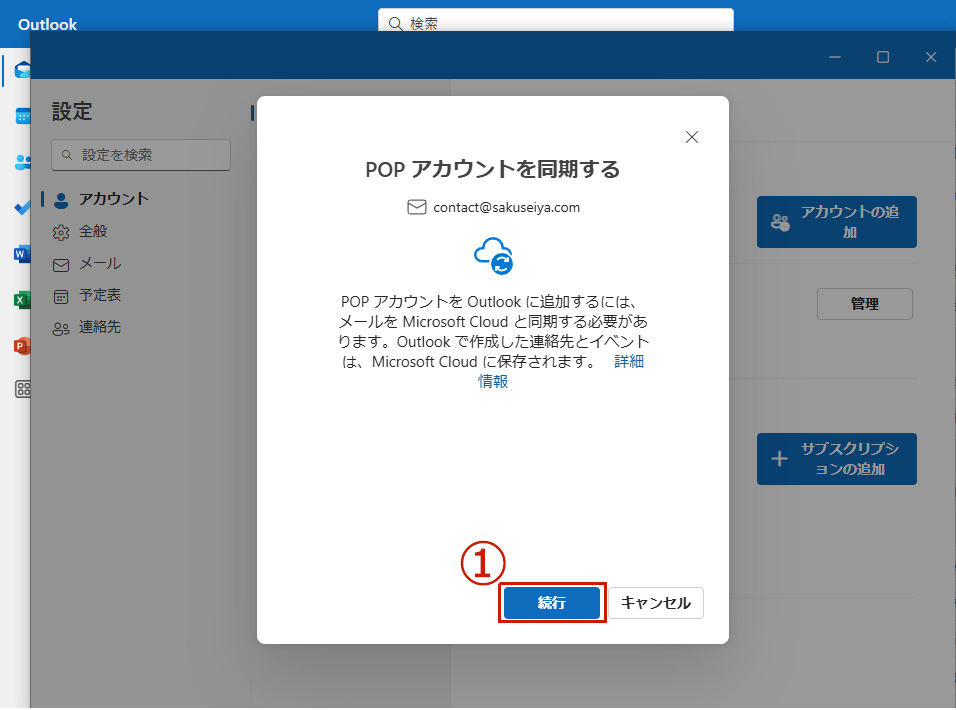Click the person icon next to アカウント
The width and height of the screenshot is (956, 710).
(61, 201)
